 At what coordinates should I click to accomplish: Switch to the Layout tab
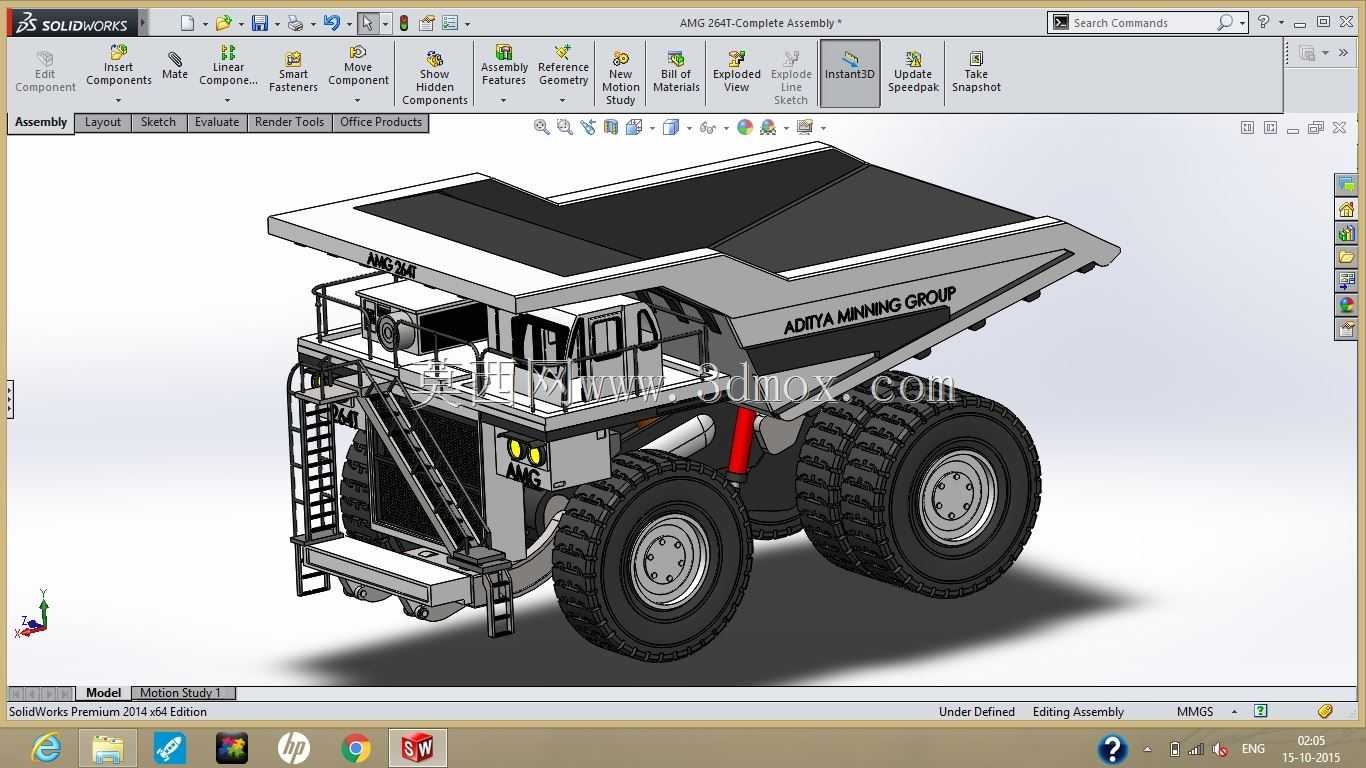coord(103,123)
